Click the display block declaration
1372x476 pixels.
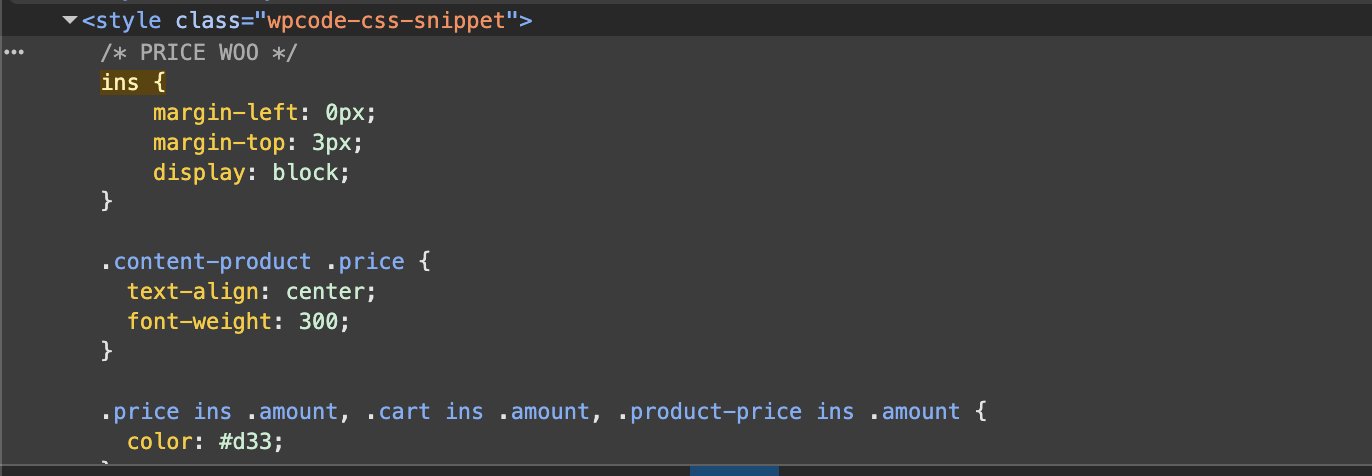(252, 172)
